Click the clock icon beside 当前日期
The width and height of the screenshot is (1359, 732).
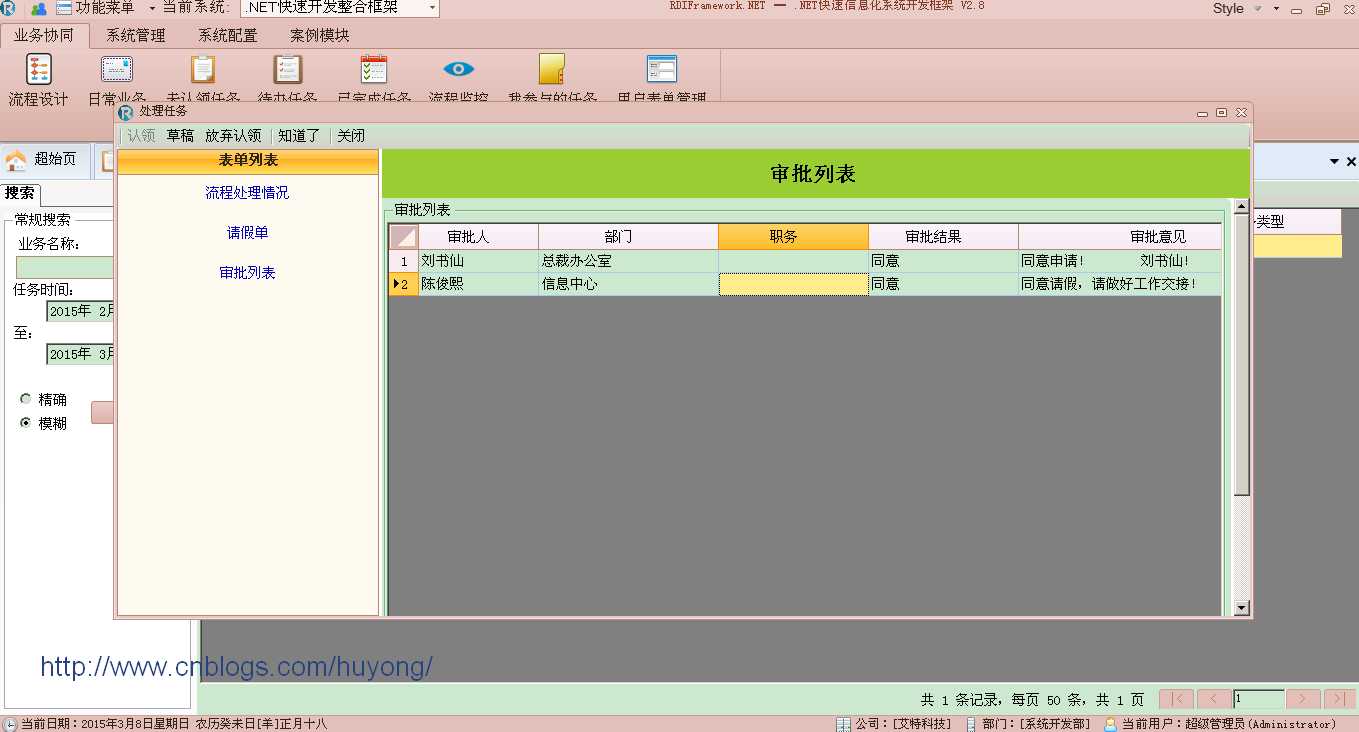(x=9, y=724)
